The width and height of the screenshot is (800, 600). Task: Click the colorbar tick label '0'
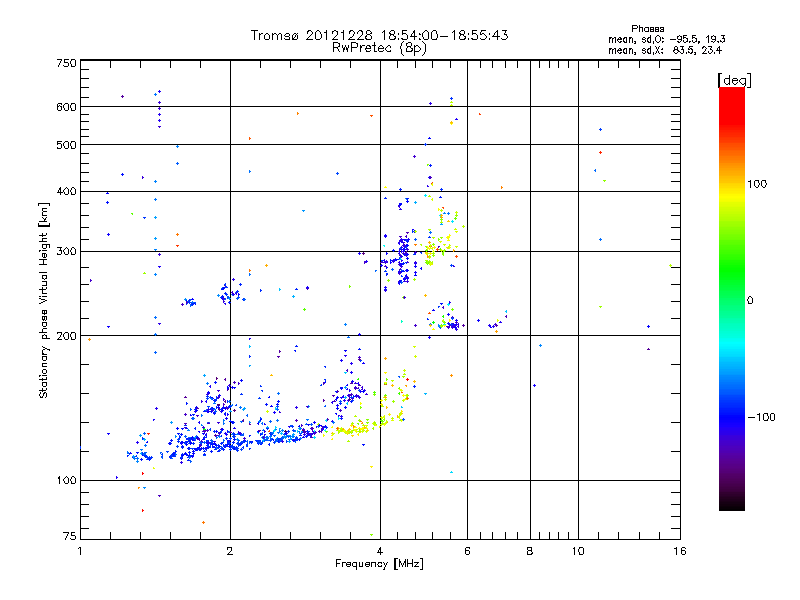click(x=750, y=301)
